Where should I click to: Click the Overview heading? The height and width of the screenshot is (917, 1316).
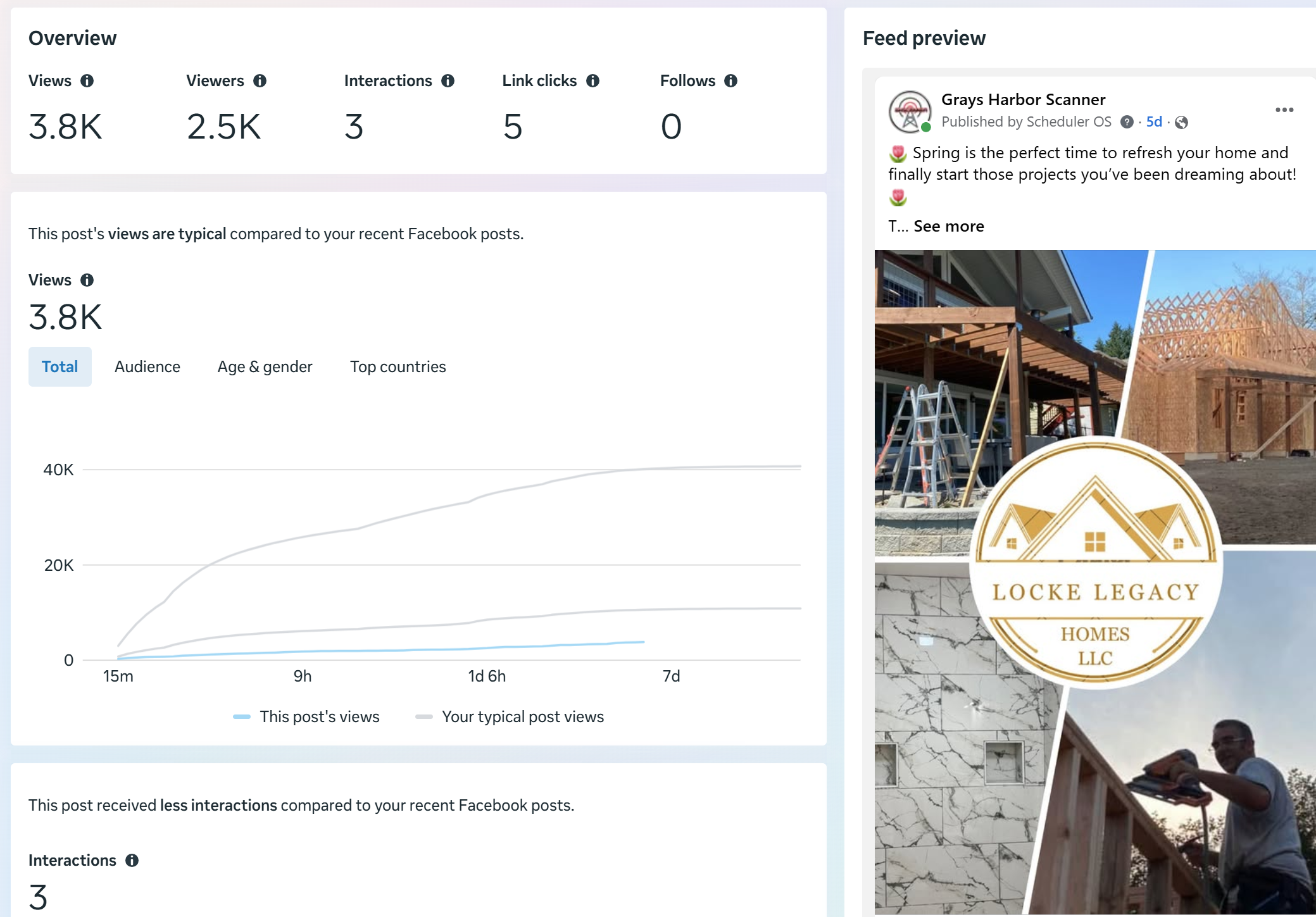click(x=73, y=39)
